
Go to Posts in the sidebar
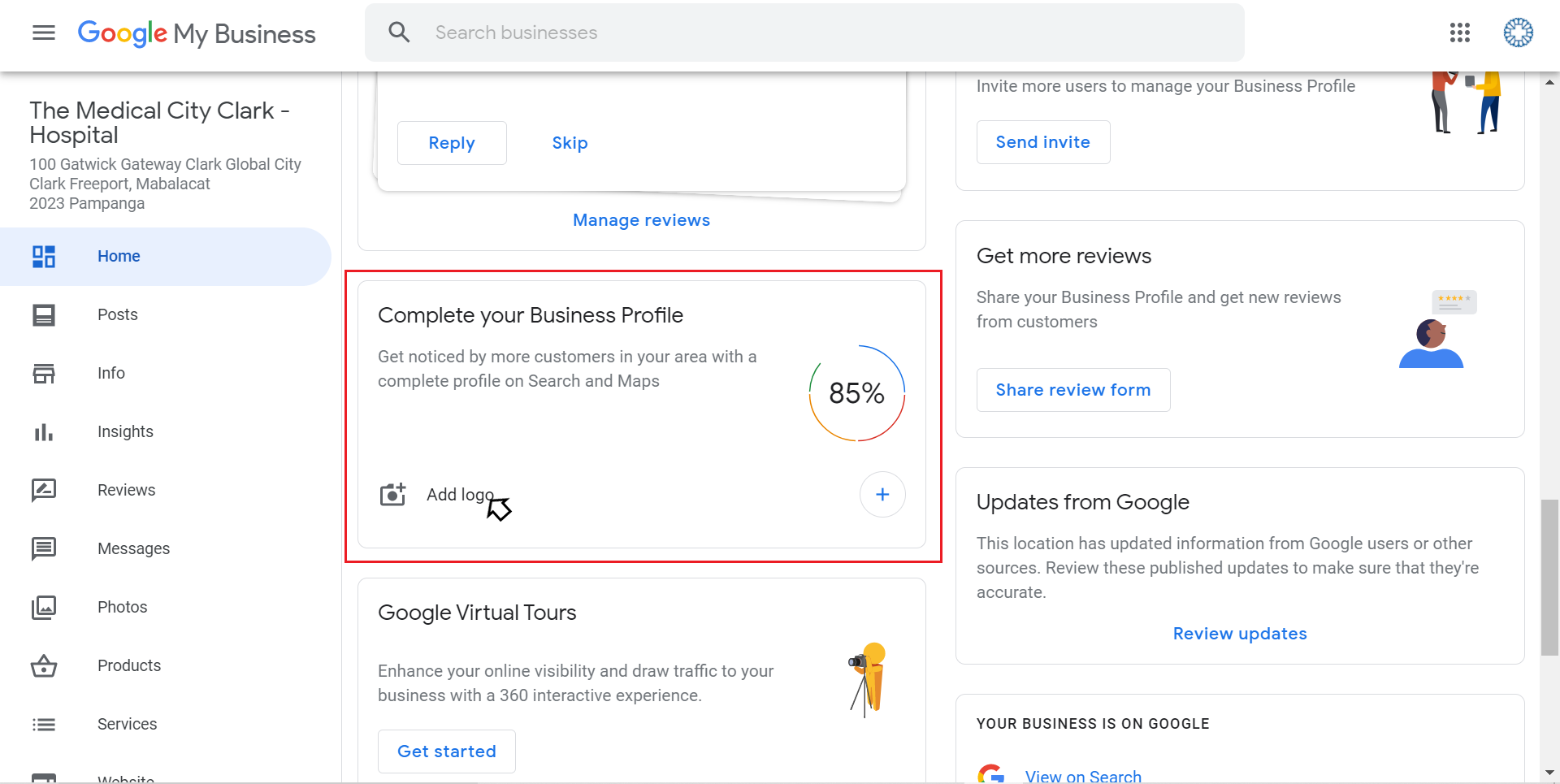pyautogui.click(x=118, y=315)
